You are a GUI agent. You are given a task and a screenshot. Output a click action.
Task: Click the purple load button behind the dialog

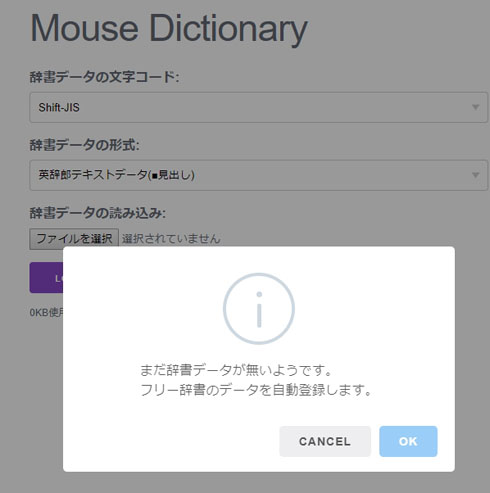click(x=46, y=278)
